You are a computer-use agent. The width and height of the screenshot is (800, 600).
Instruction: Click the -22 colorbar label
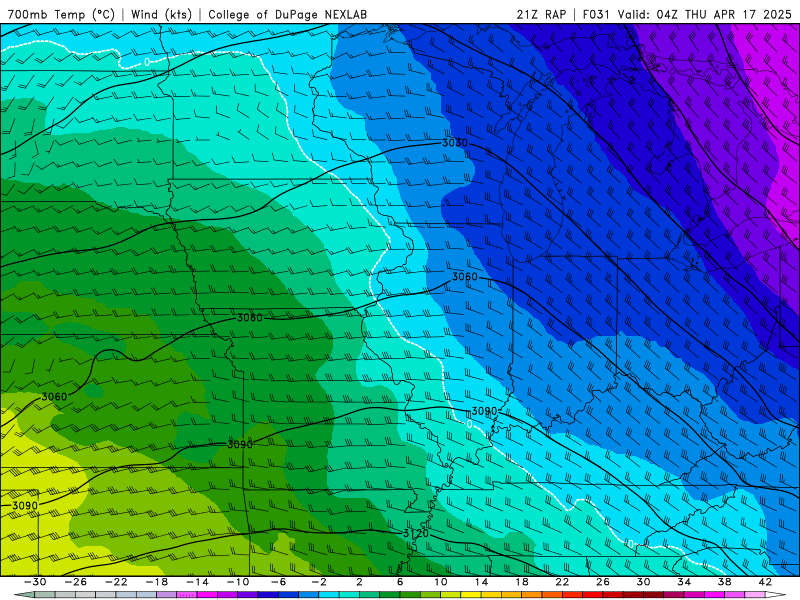pos(116,582)
